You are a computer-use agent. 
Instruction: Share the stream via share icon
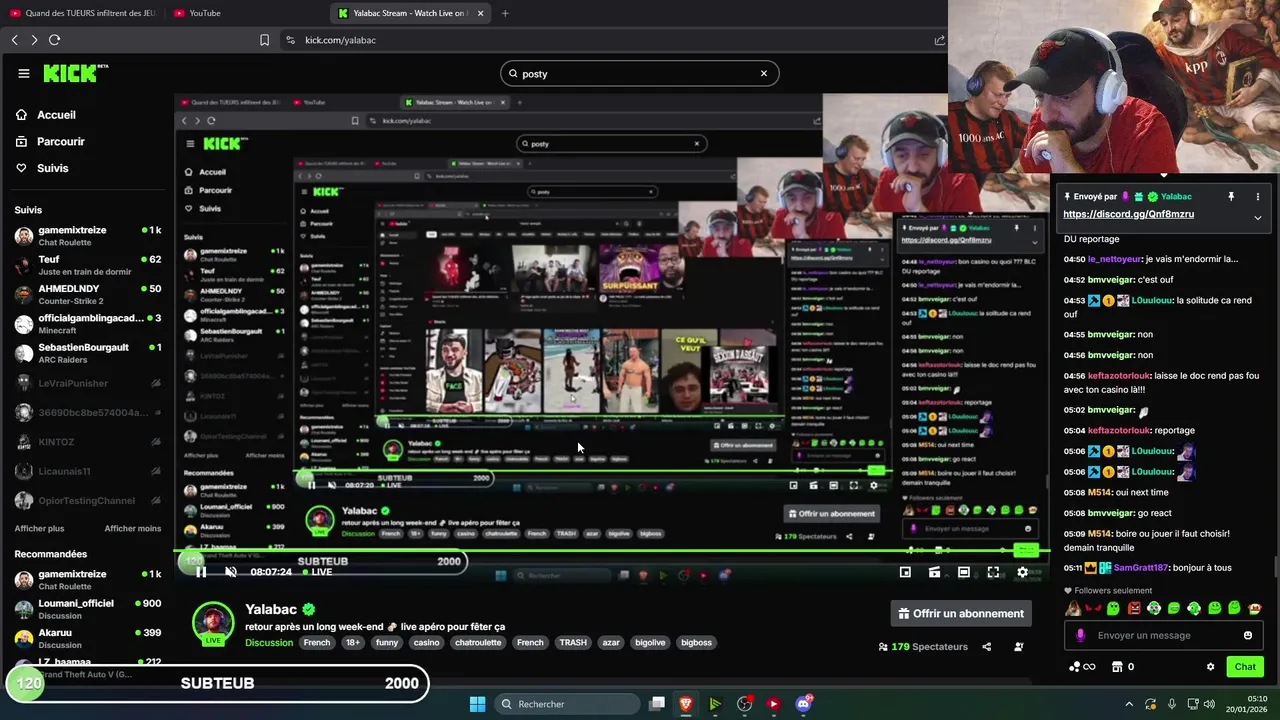[x=986, y=647]
